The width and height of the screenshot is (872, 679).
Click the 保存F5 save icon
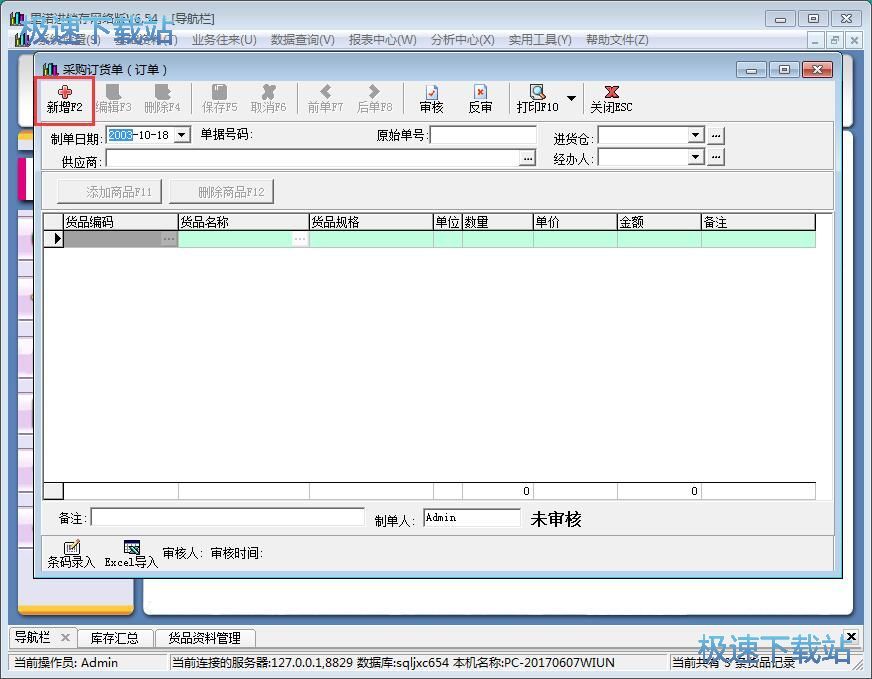[x=219, y=98]
